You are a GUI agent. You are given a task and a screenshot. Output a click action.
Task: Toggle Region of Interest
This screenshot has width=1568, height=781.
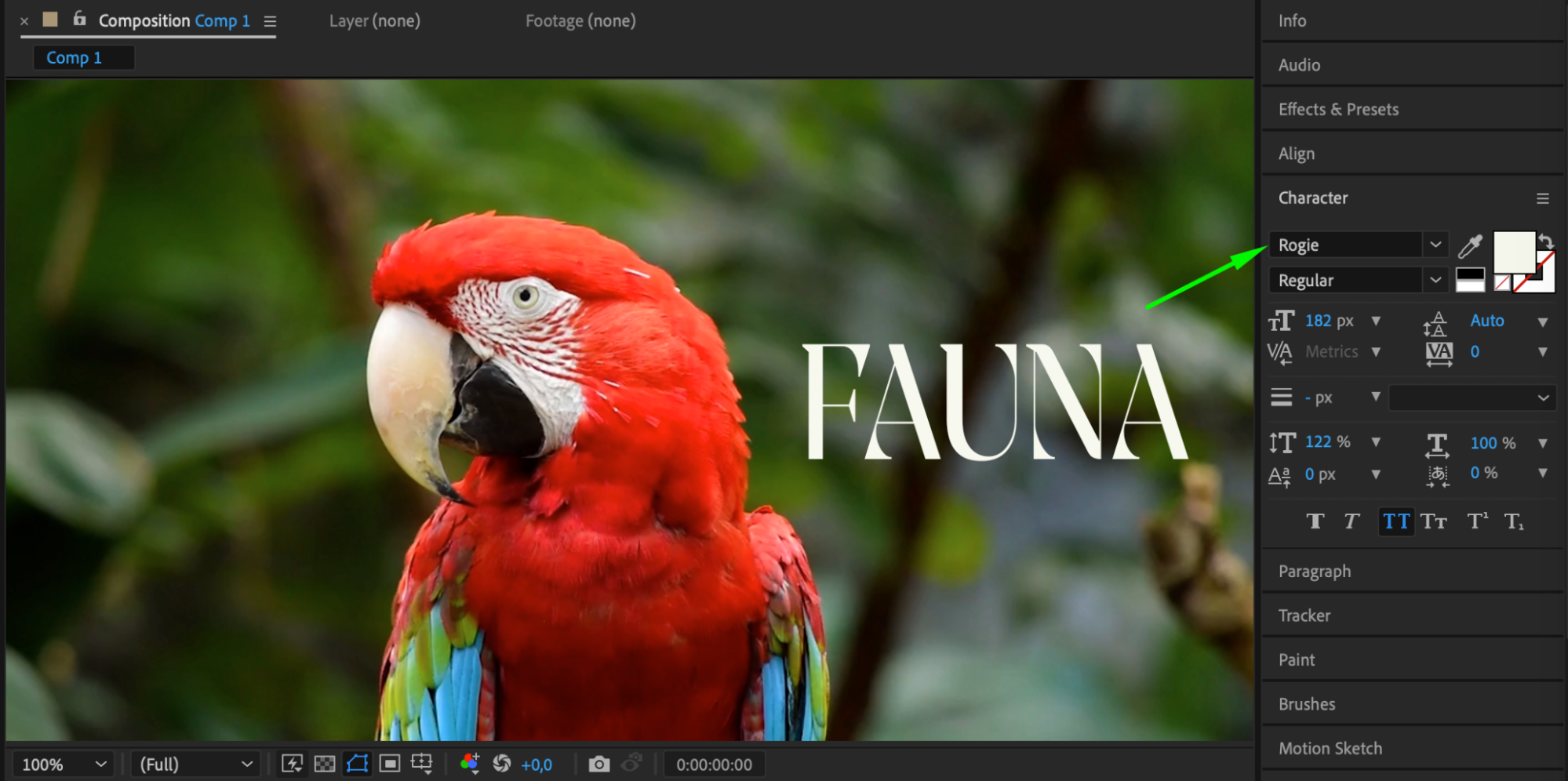390,764
